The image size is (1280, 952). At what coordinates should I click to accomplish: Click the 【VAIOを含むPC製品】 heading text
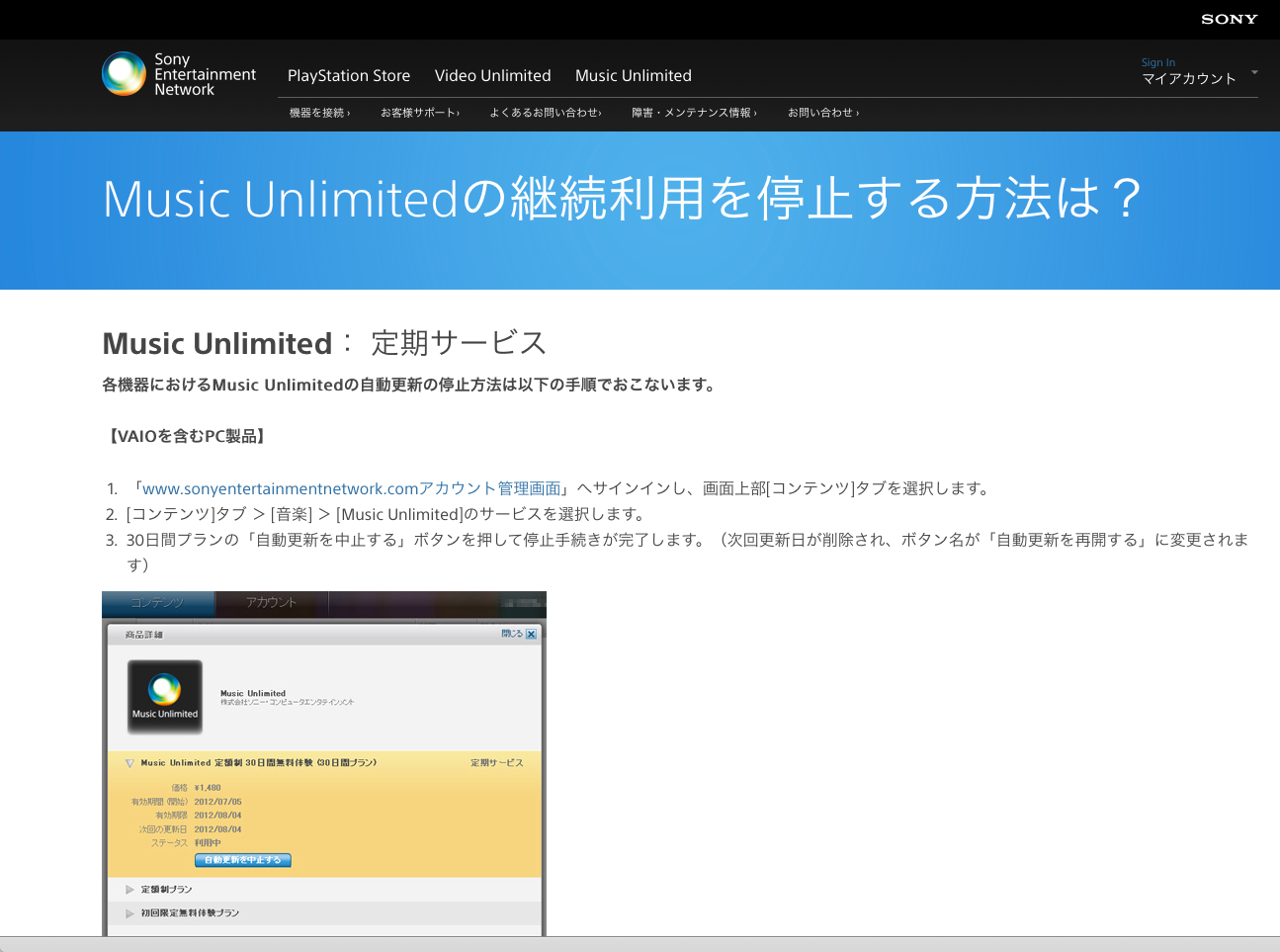186,436
